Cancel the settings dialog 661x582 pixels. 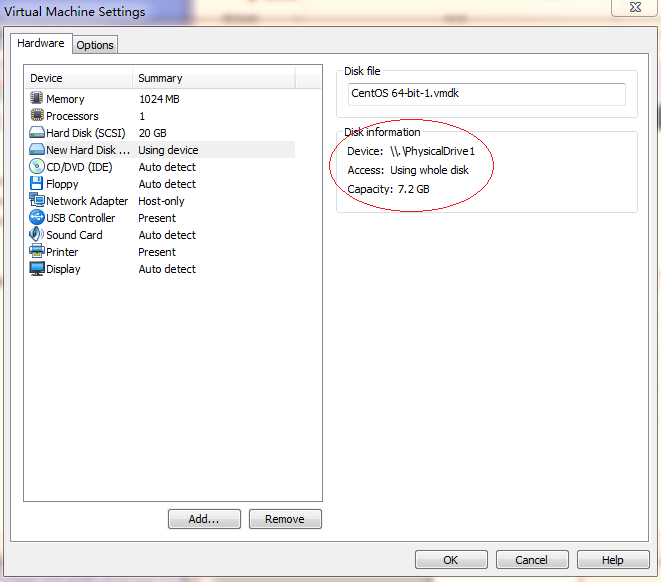532,560
